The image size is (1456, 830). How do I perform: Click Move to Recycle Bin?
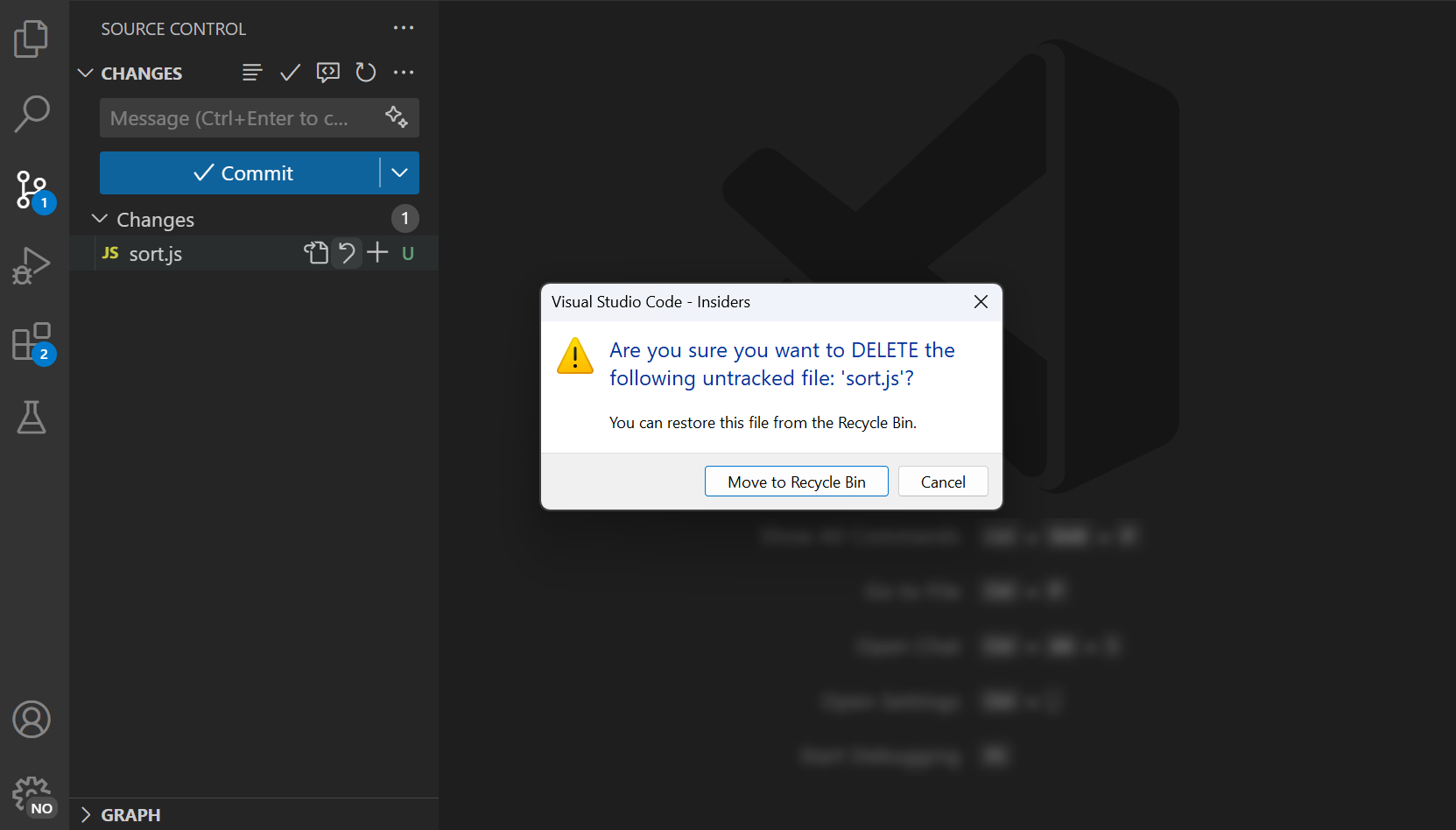tap(796, 481)
